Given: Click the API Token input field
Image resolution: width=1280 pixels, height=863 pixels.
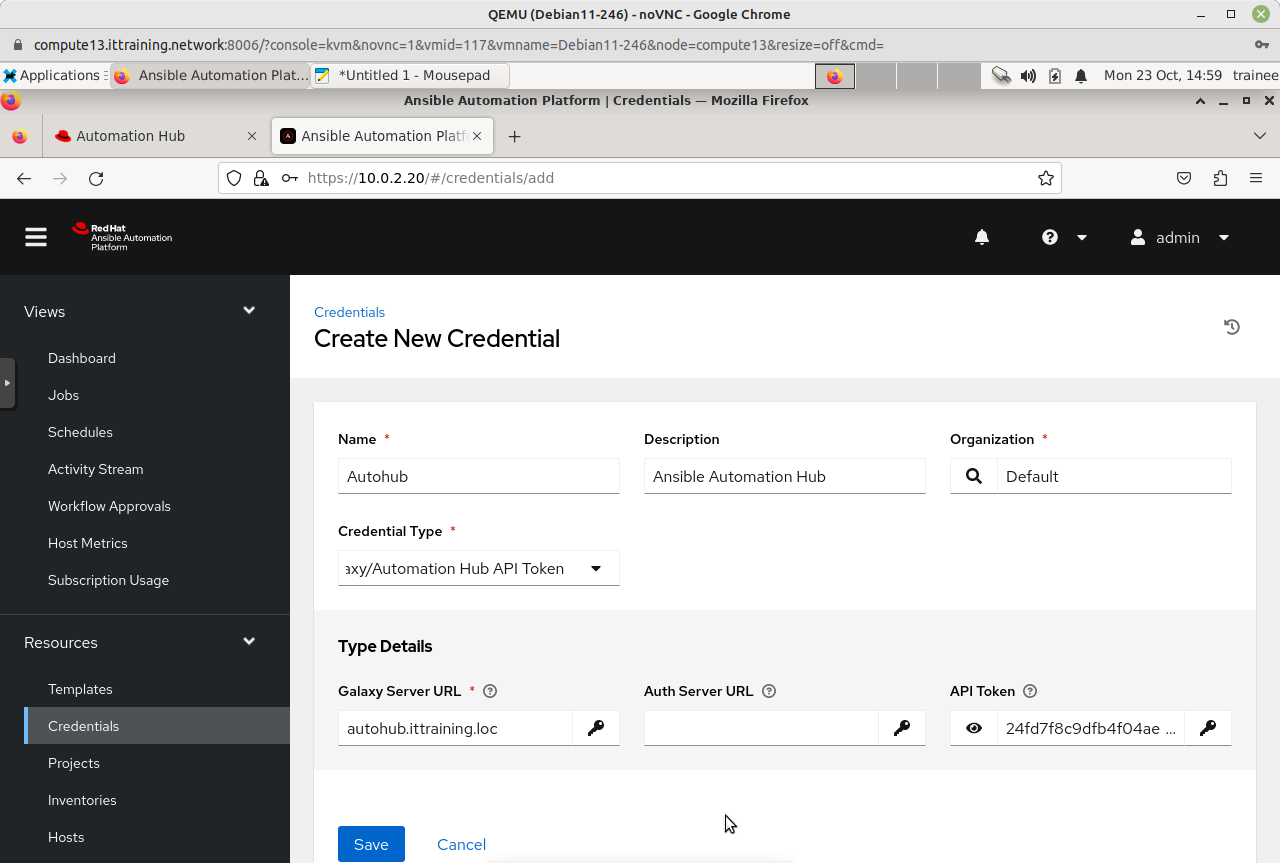Looking at the screenshot, I should point(1091,728).
